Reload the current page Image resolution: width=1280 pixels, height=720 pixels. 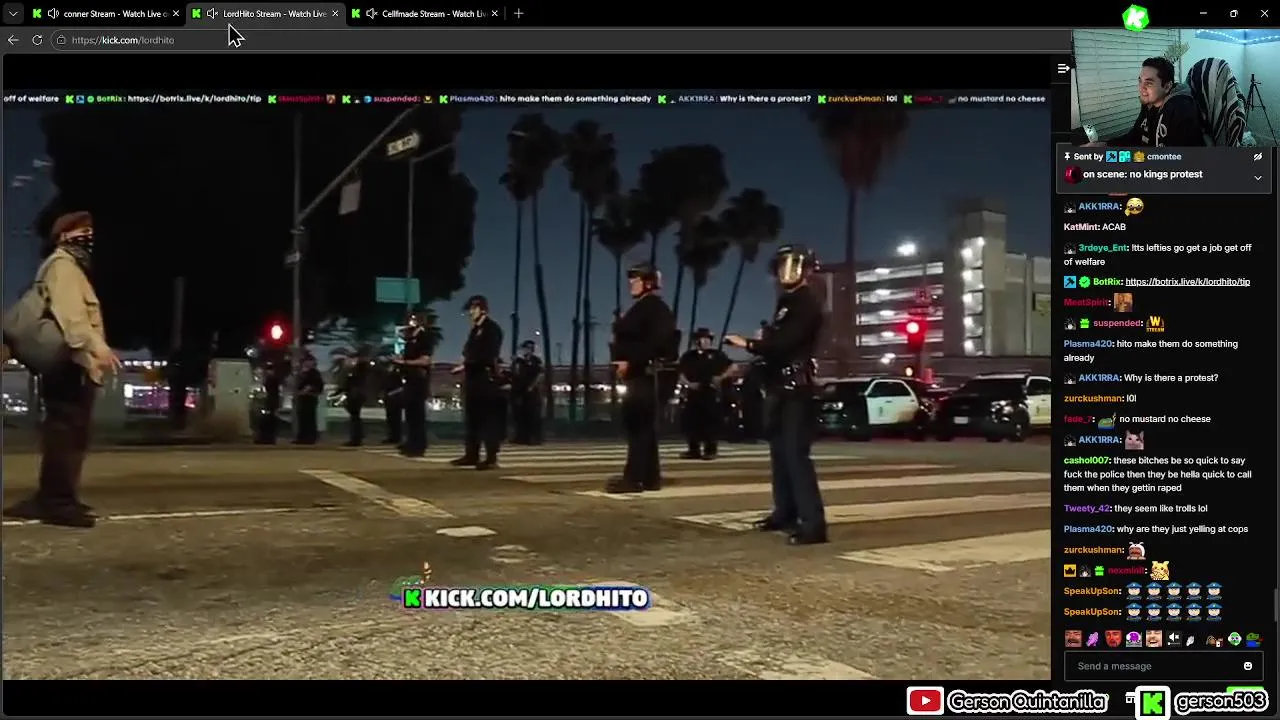pos(37,40)
